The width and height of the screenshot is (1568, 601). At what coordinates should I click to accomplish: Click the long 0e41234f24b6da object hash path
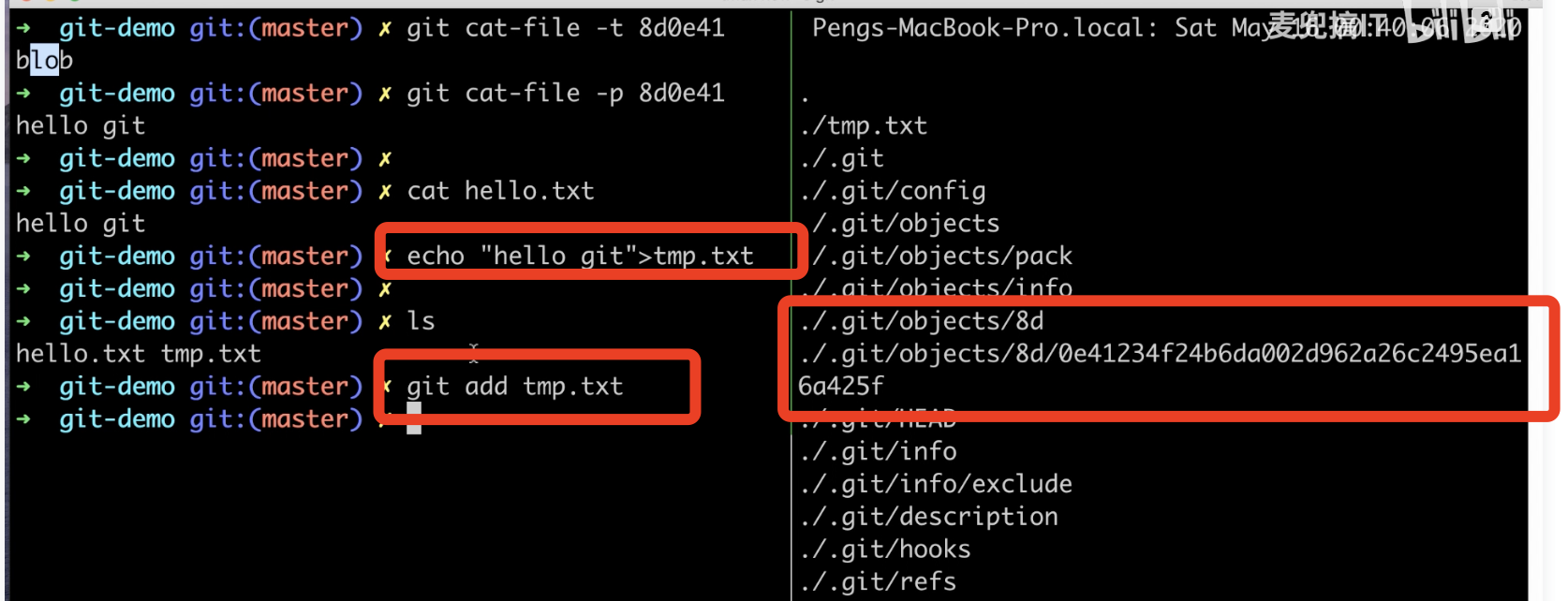(x=1160, y=354)
